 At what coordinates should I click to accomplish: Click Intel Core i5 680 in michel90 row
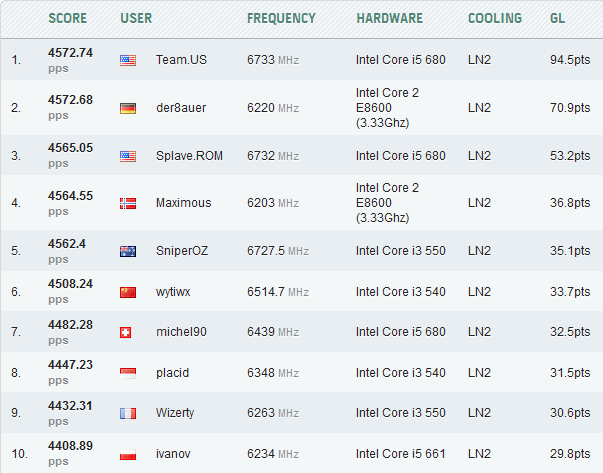click(x=400, y=332)
